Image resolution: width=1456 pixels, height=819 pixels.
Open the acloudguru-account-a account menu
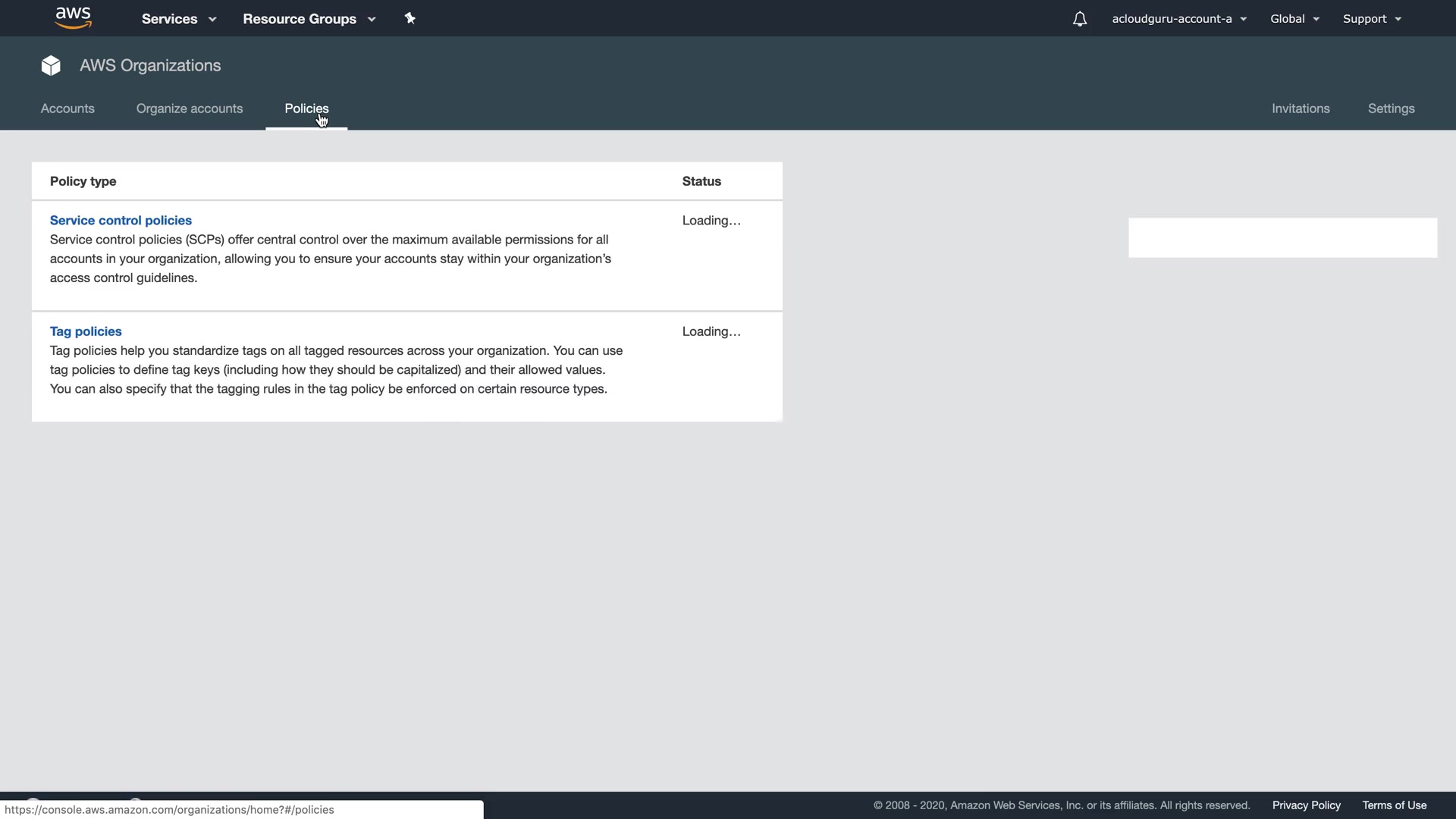(1179, 19)
